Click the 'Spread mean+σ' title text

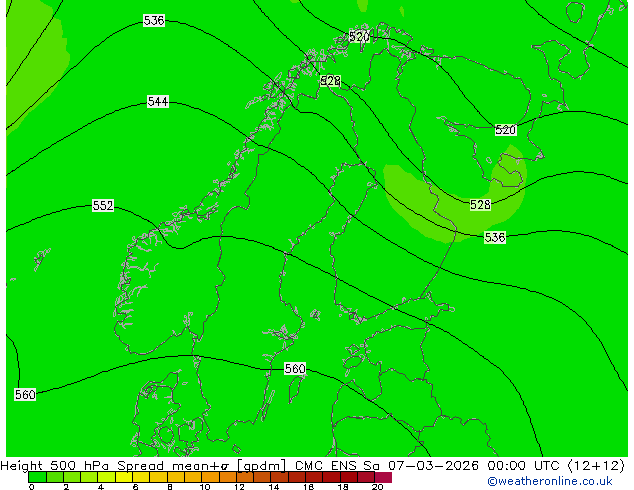(173, 466)
